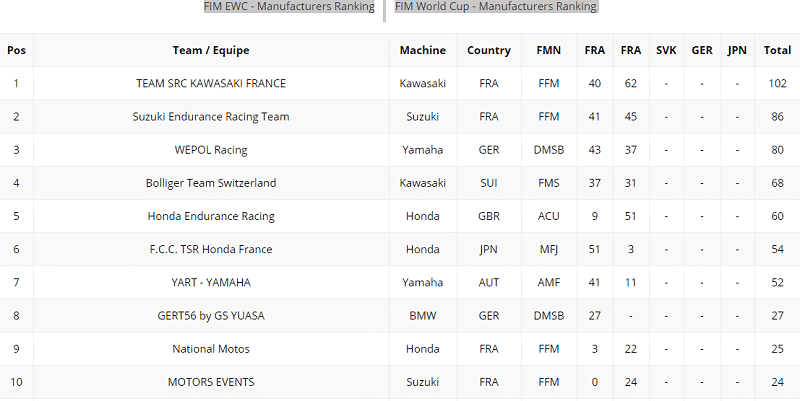Image resolution: width=800 pixels, height=401 pixels.
Task: Select Suzuki Endurance Racing Team entry
Action: tap(211, 117)
